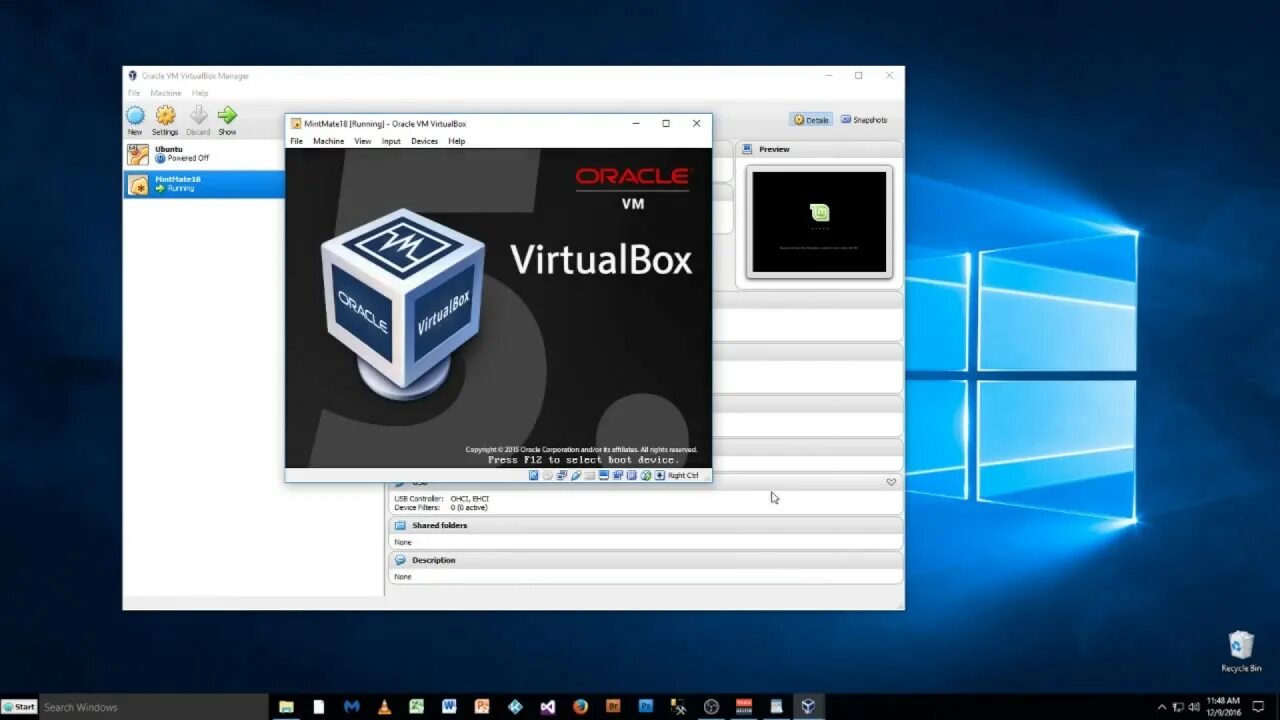1280x720 pixels.
Task: Click the Windows Start button
Action: [x=19, y=706]
